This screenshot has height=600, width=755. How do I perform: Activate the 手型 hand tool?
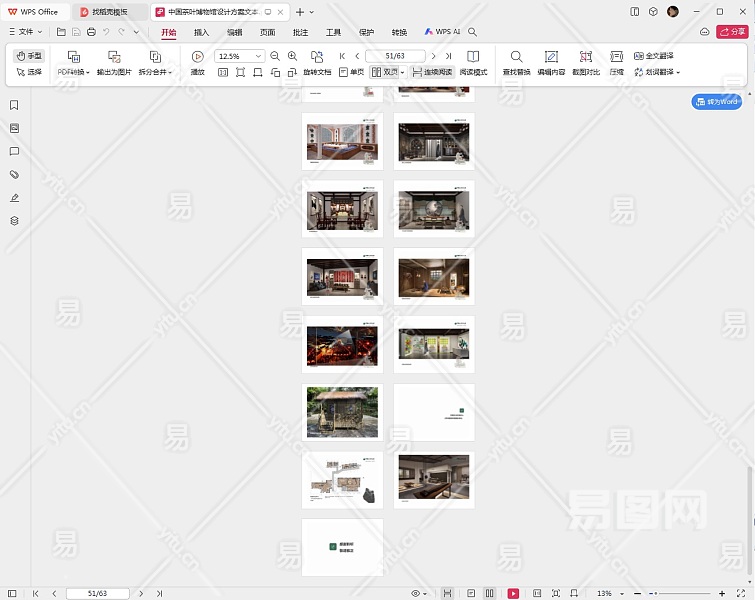click(x=29, y=56)
